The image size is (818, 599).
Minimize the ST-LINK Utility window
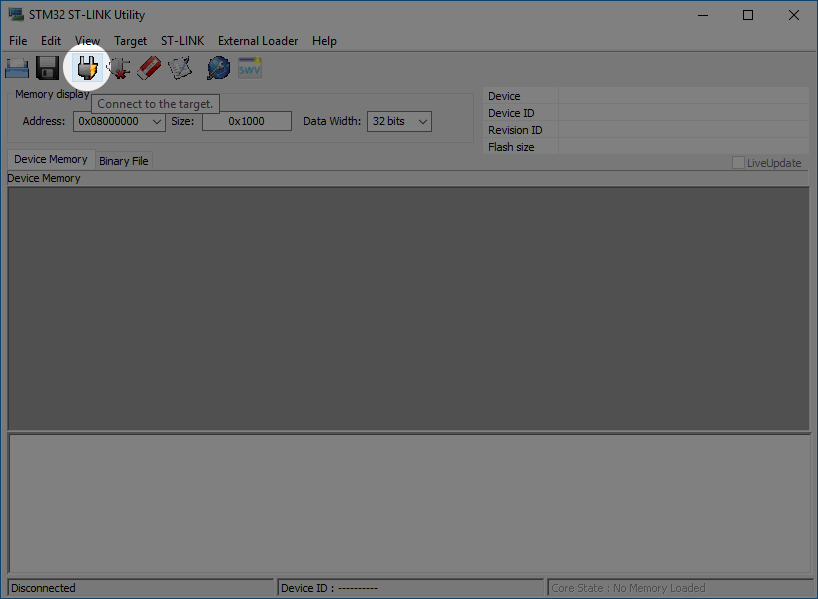(703, 15)
